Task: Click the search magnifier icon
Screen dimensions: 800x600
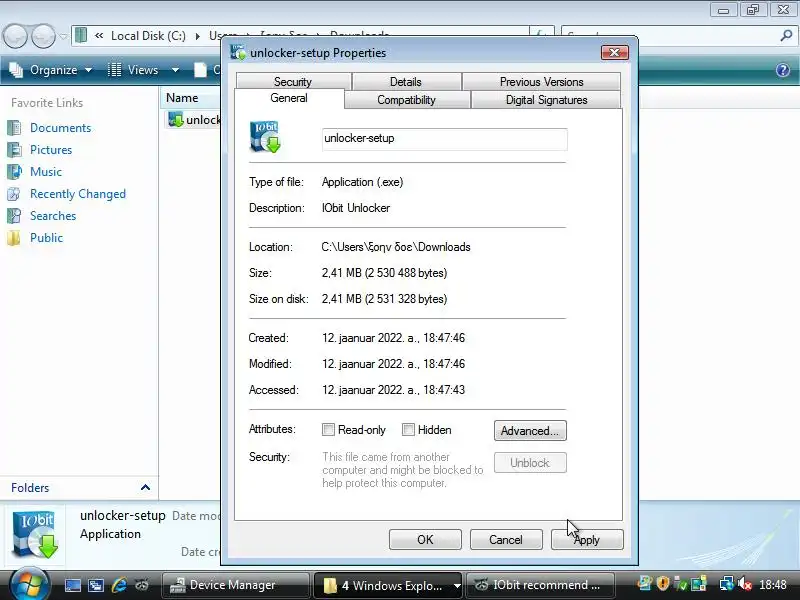Action: pos(786,36)
